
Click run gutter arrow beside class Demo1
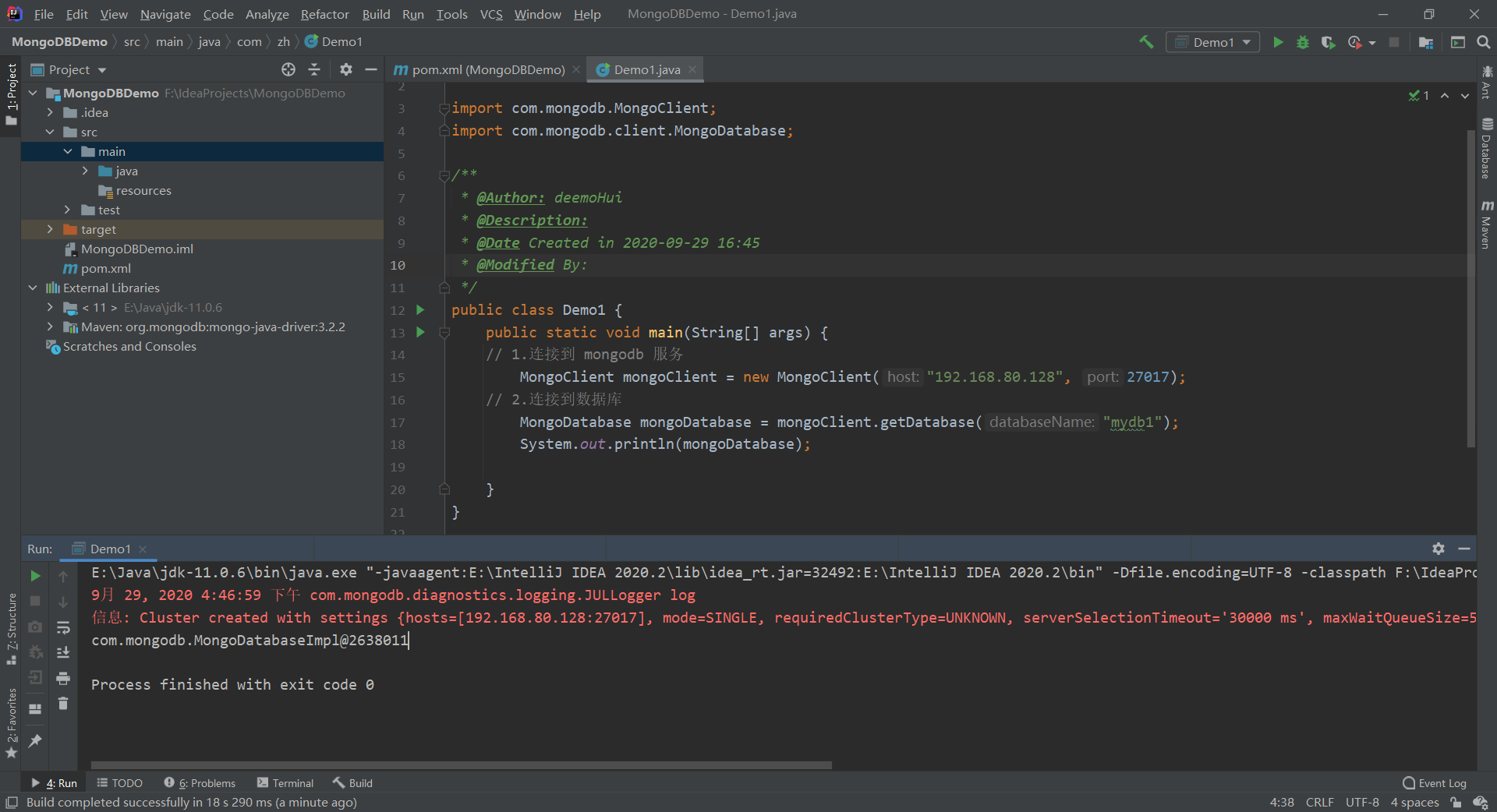click(420, 310)
